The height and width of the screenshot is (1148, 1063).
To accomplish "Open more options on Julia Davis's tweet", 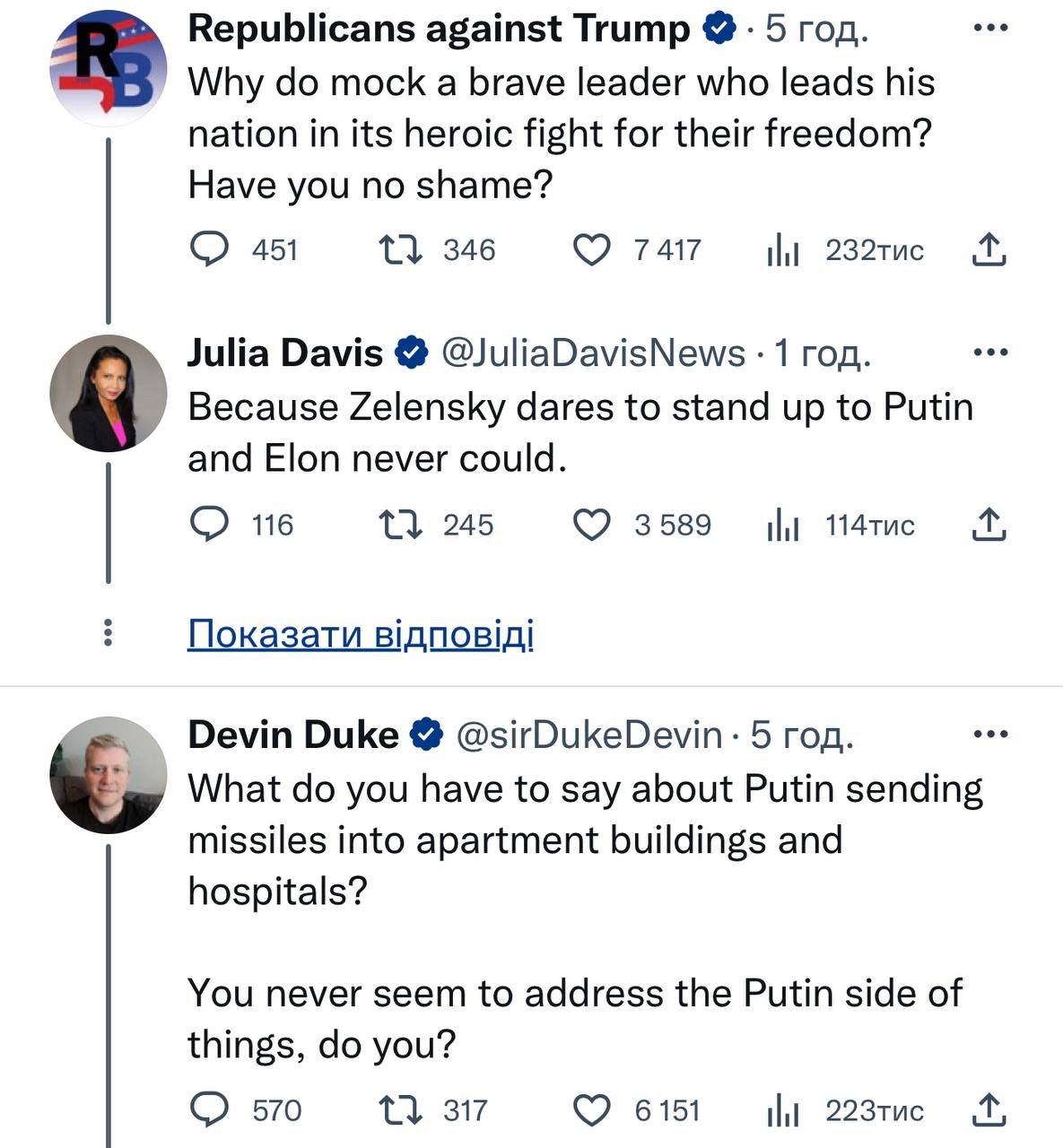I will point(990,352).
